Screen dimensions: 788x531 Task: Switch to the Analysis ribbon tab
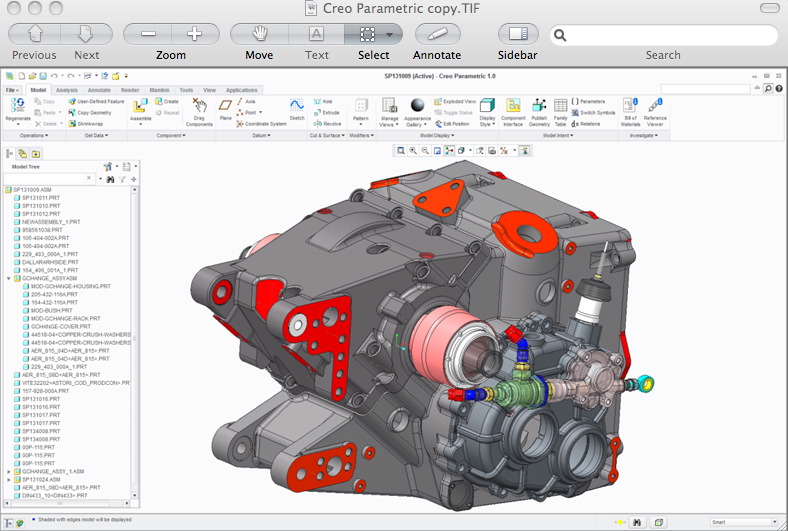pos(67,90)
